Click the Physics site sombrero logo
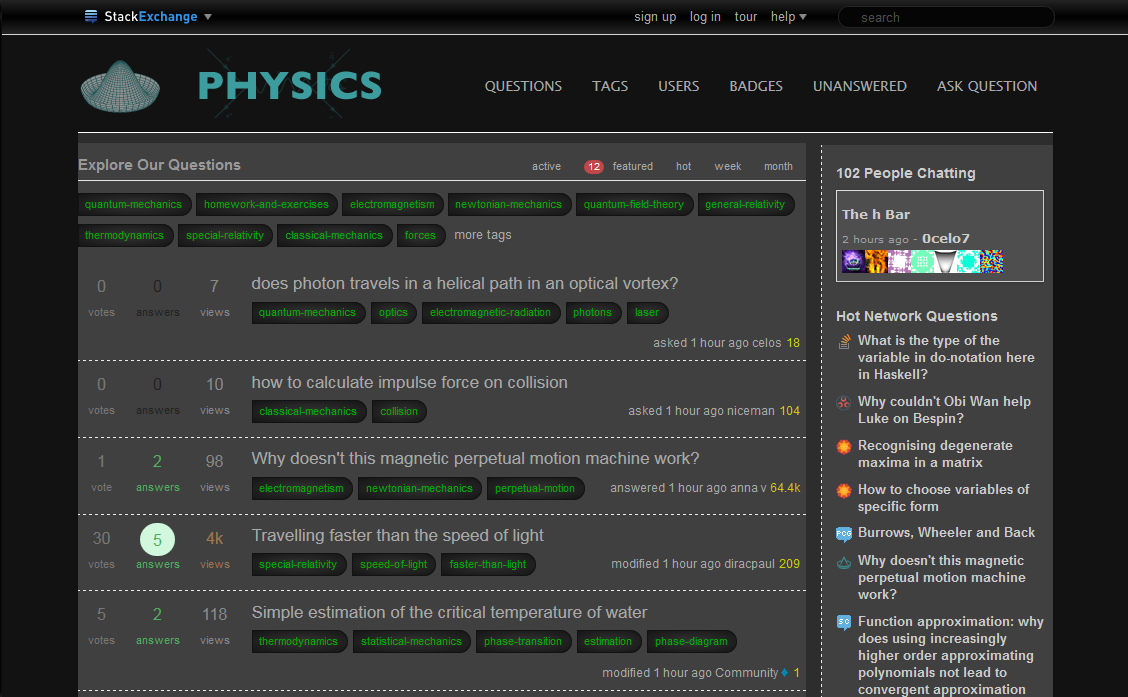Viewport: 1128px width, 697px height. (x=120, y=86)
